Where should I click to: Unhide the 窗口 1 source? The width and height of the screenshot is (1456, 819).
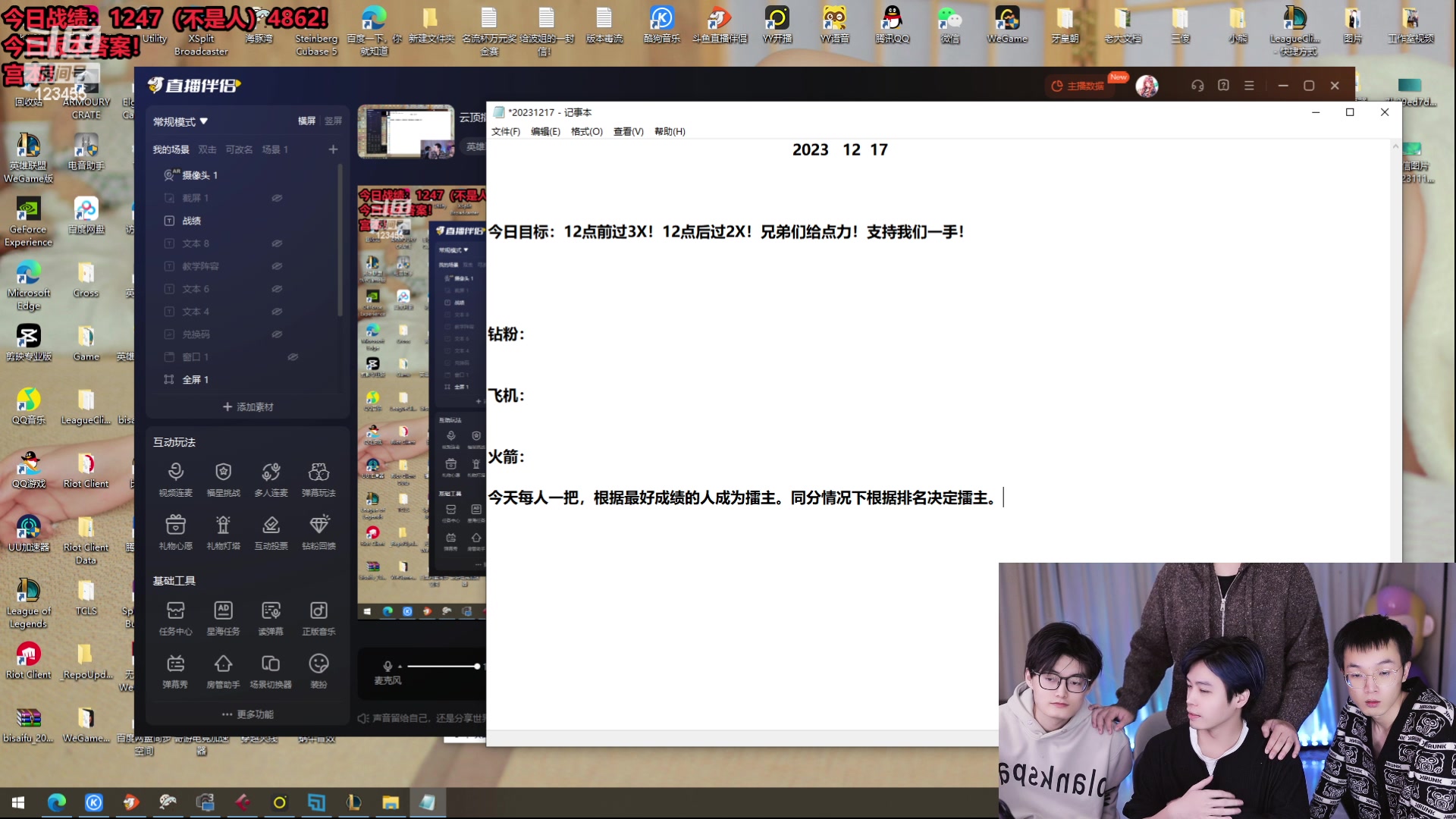click(293, 356)
